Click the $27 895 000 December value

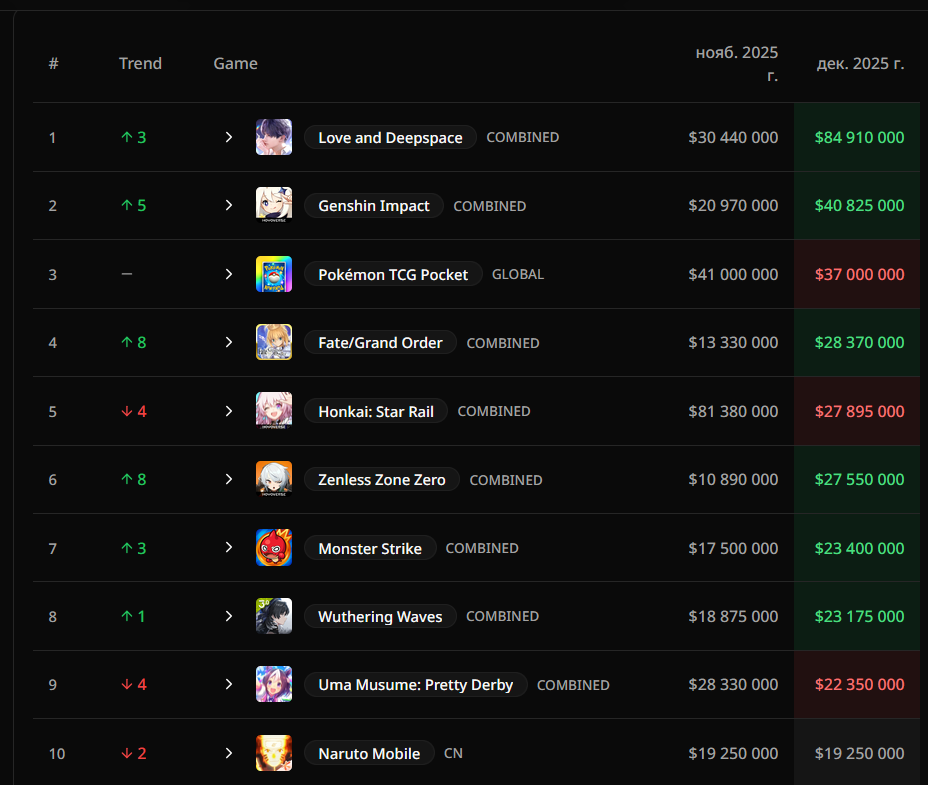click(x=859, y=411)
